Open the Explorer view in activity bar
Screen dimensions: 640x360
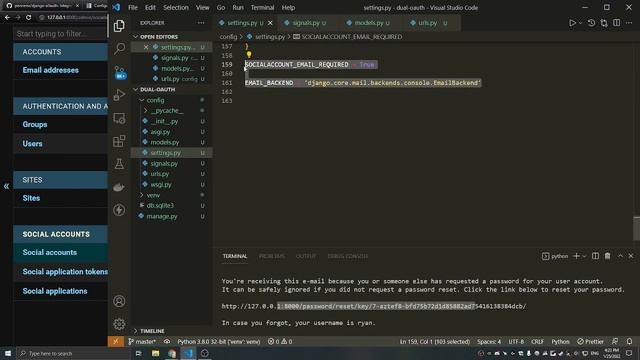119,26
